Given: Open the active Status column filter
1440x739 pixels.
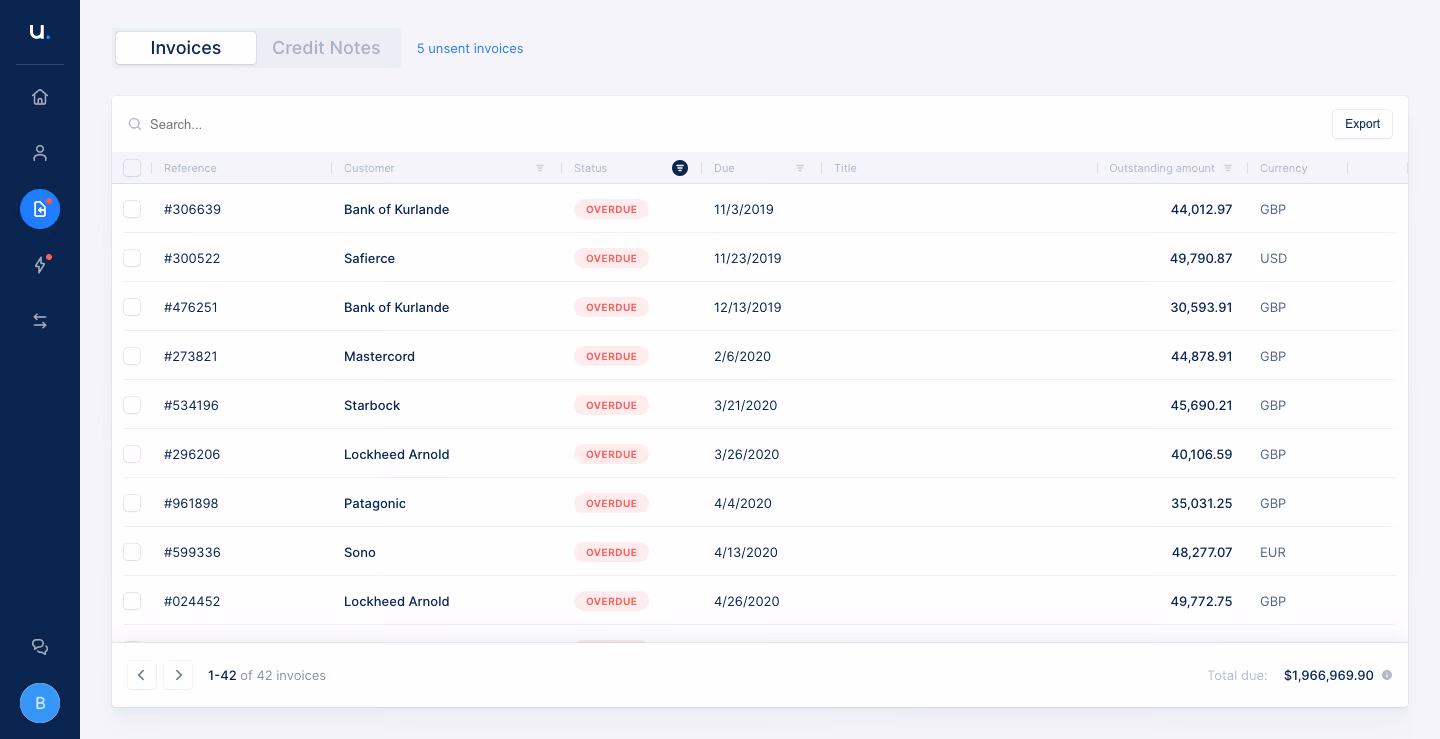Looking at the screenshot, I should click(680, 168).
